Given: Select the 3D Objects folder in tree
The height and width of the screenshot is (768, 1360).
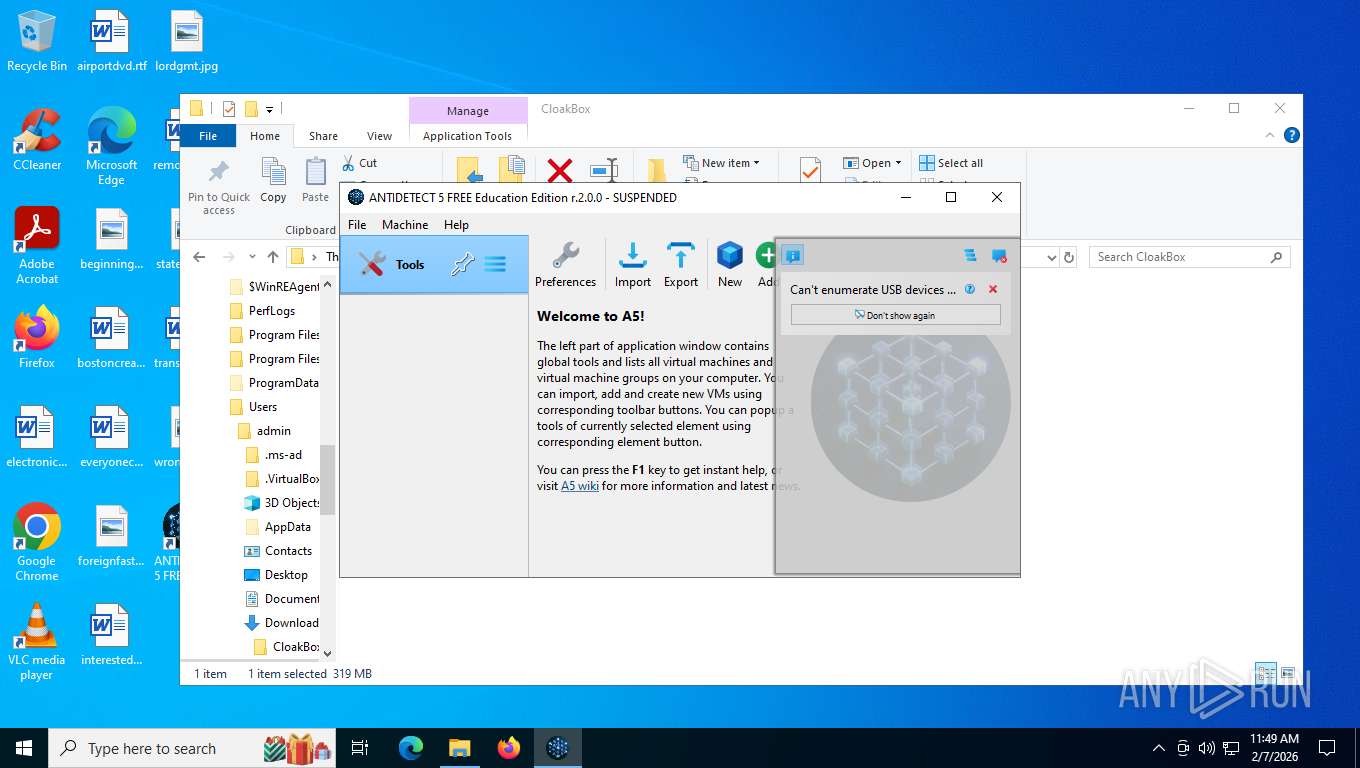Looking at the screenshot, I should click(x=283, y=503).
